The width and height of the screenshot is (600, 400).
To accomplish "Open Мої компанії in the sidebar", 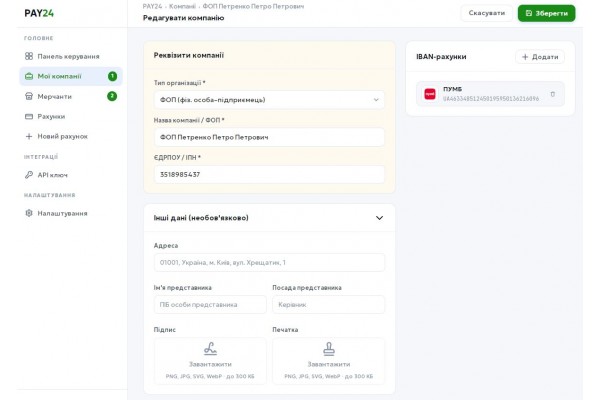I will (x=60, y=76).
